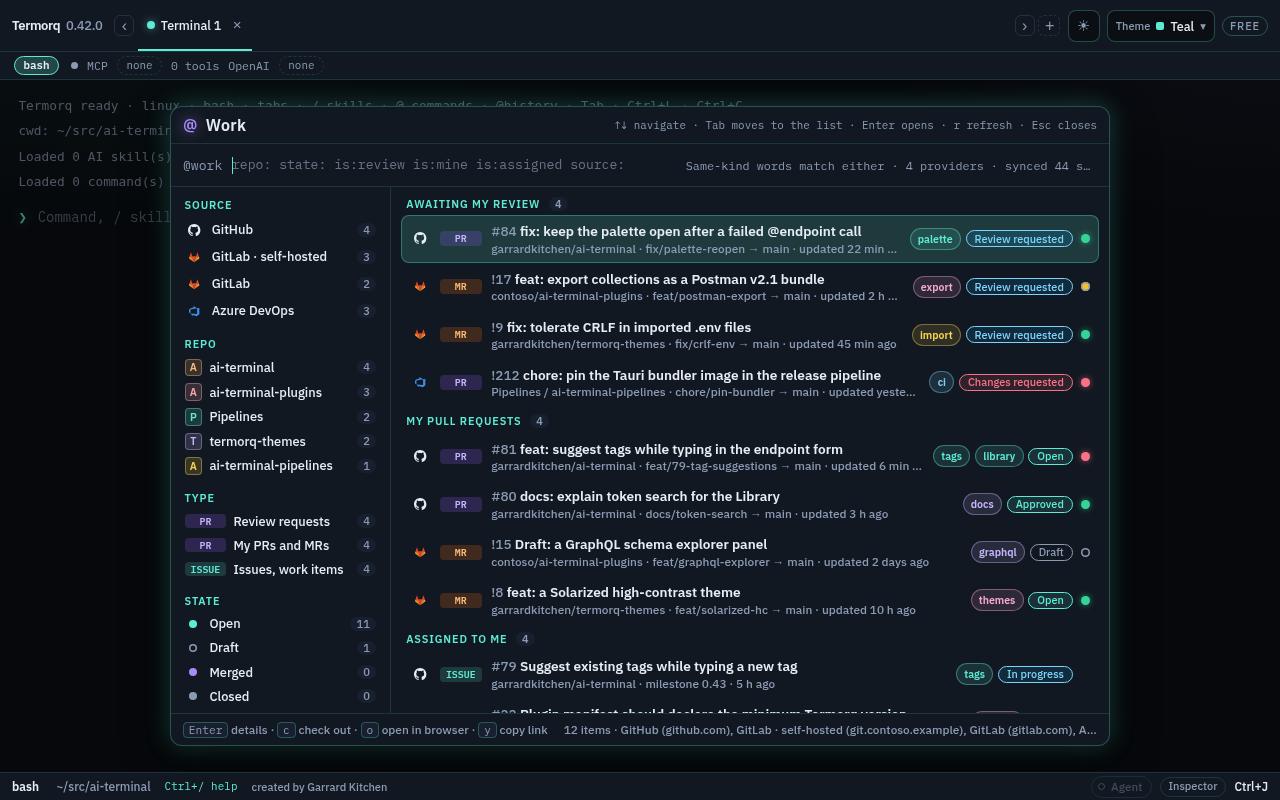Viewport: 1280px width, 800px height.
Task: Click the library tag on #81
Action: pyautogui.click(x=999, y=456)
